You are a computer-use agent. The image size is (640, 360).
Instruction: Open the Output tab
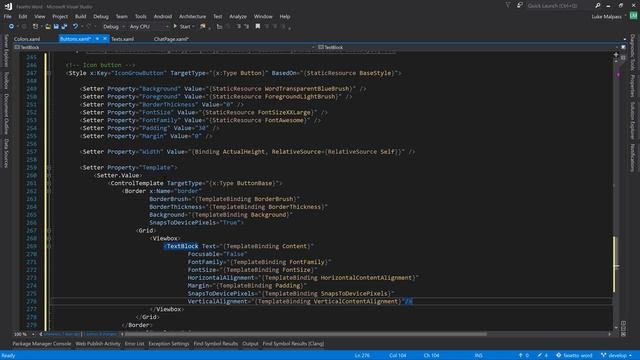pos(250,344)
